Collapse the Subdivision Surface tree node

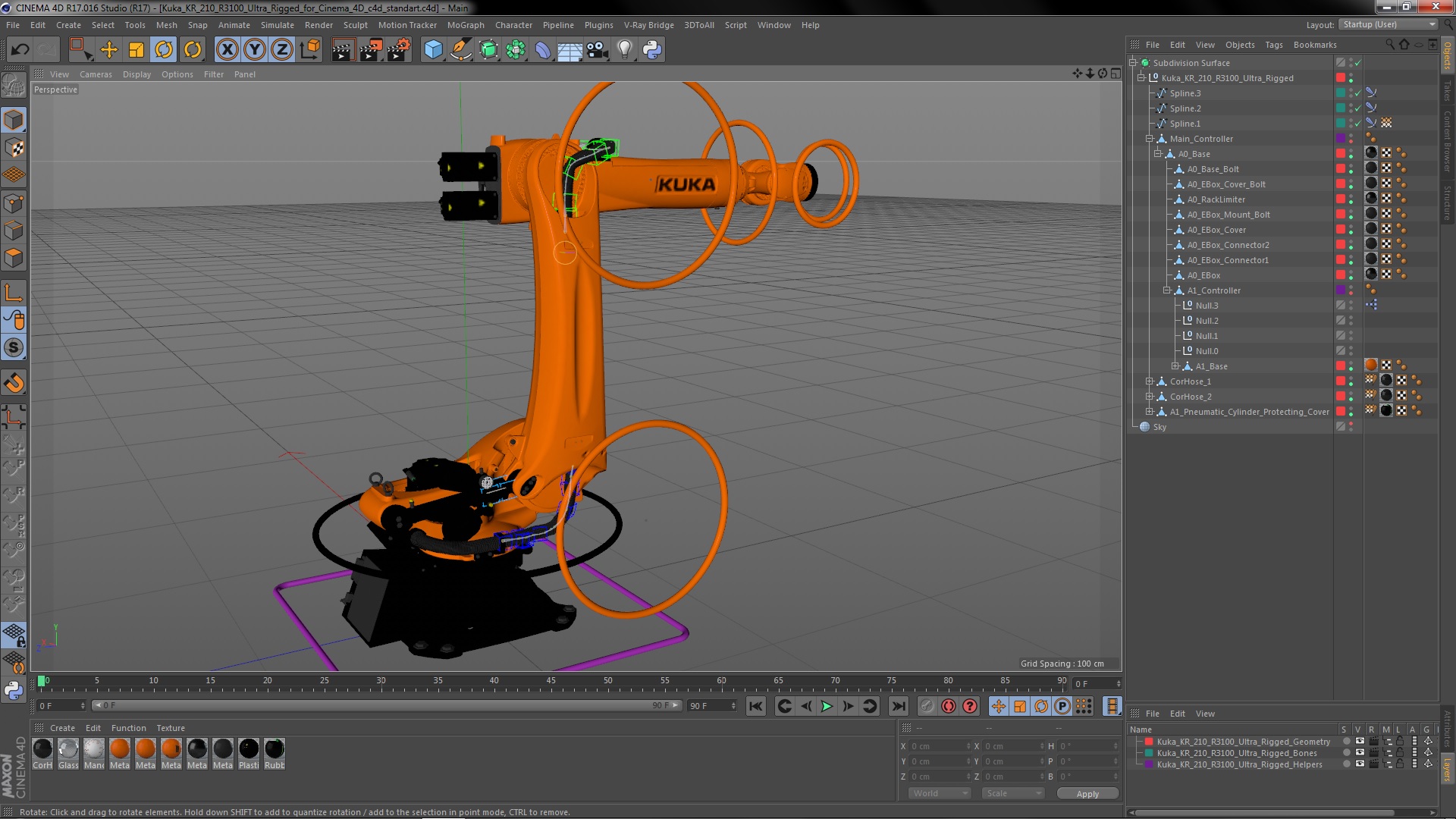point(1133,63)
